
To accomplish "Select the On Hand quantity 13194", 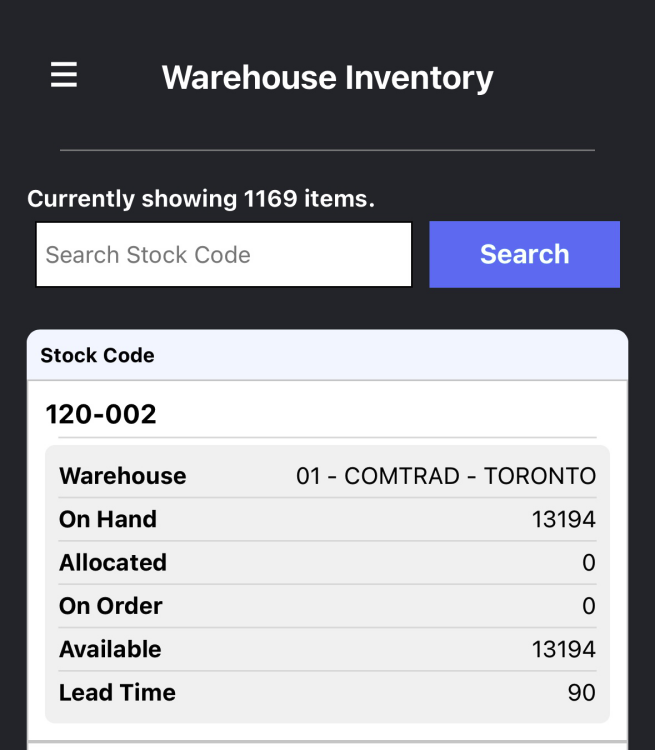I will 563,519.
